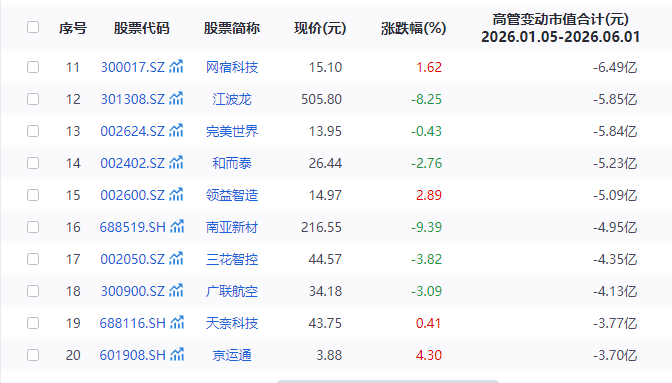Tick checkbox for row 20 京运通
Screen dimensions: 672x383
(x=33, y=355)
